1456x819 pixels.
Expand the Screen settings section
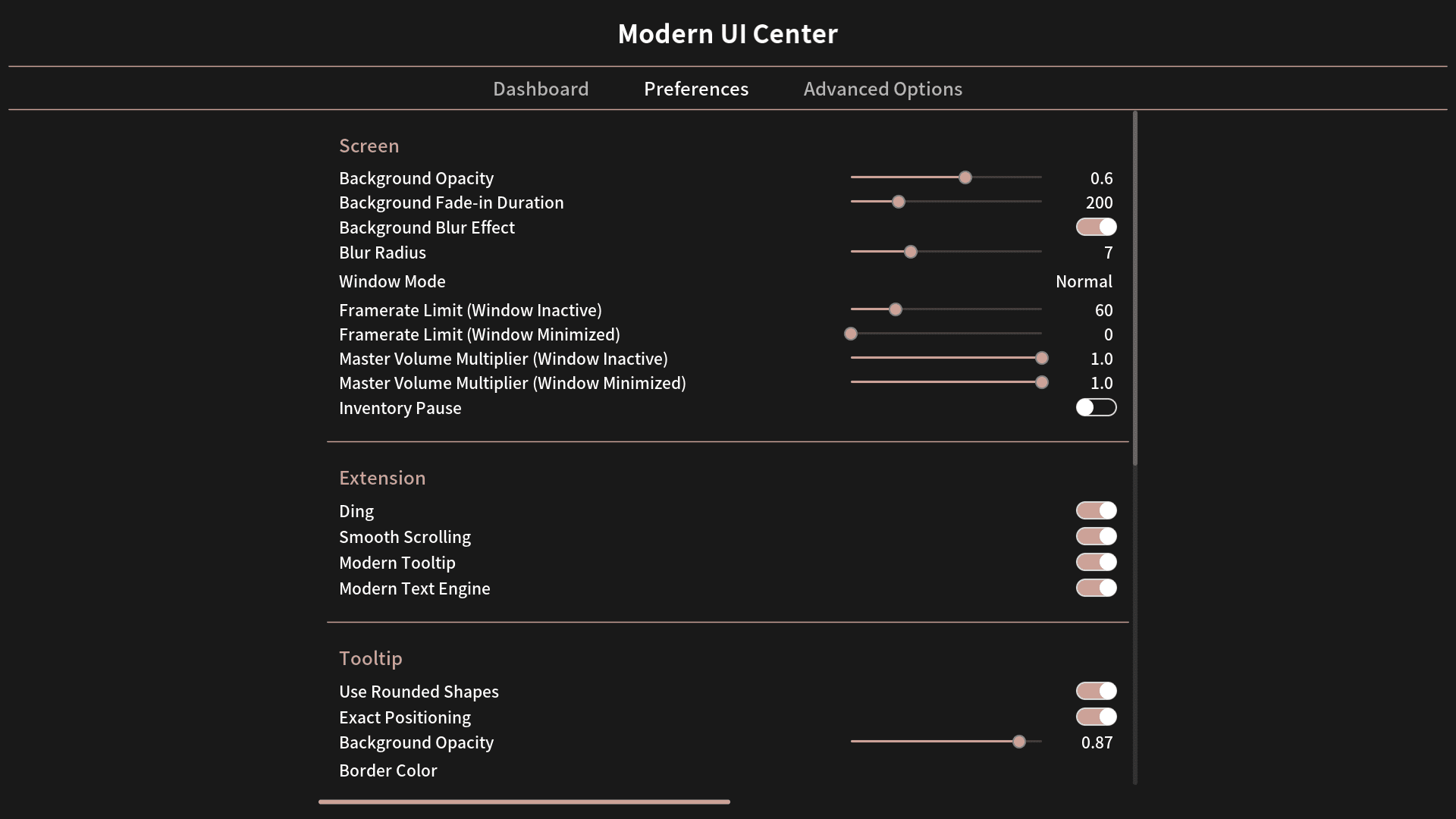pos(368,145)
